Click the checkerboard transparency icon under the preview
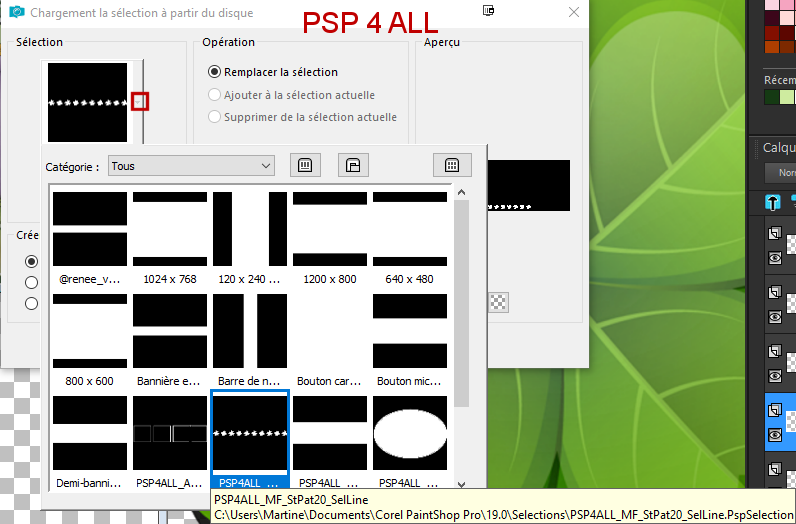 [498, 301]
